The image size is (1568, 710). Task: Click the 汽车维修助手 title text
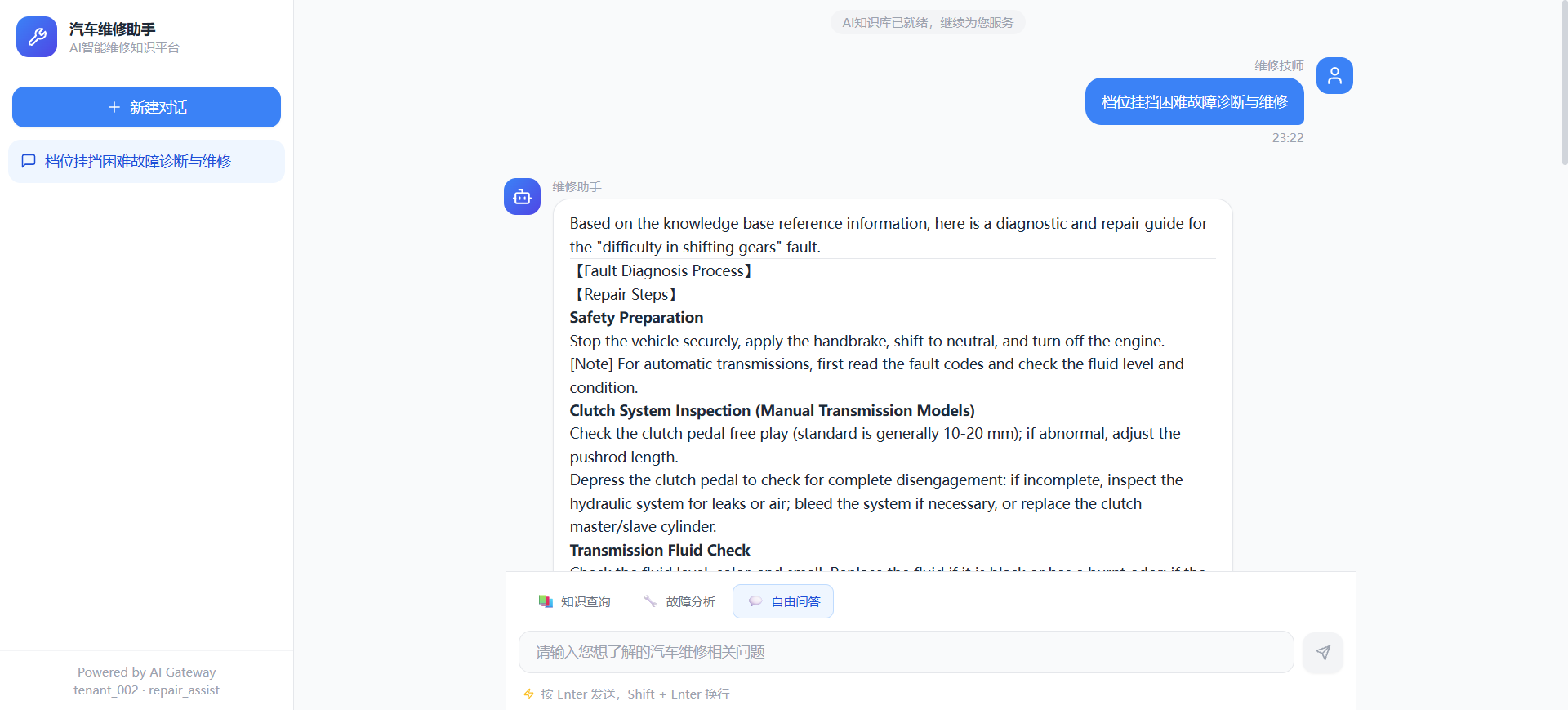pyautogui.click(x=112, y=29)
